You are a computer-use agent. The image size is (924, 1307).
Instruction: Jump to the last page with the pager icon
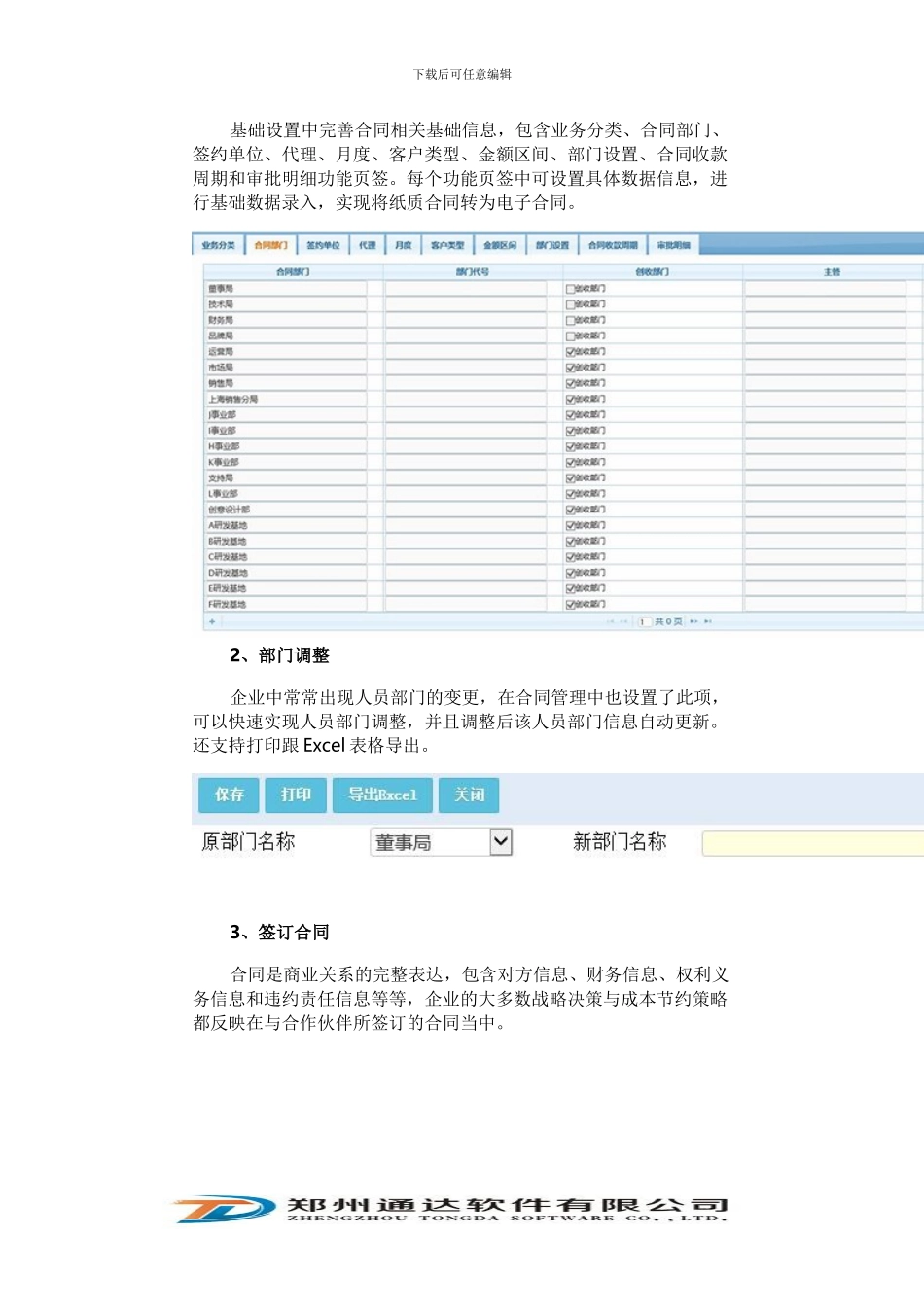click(708, 621)
